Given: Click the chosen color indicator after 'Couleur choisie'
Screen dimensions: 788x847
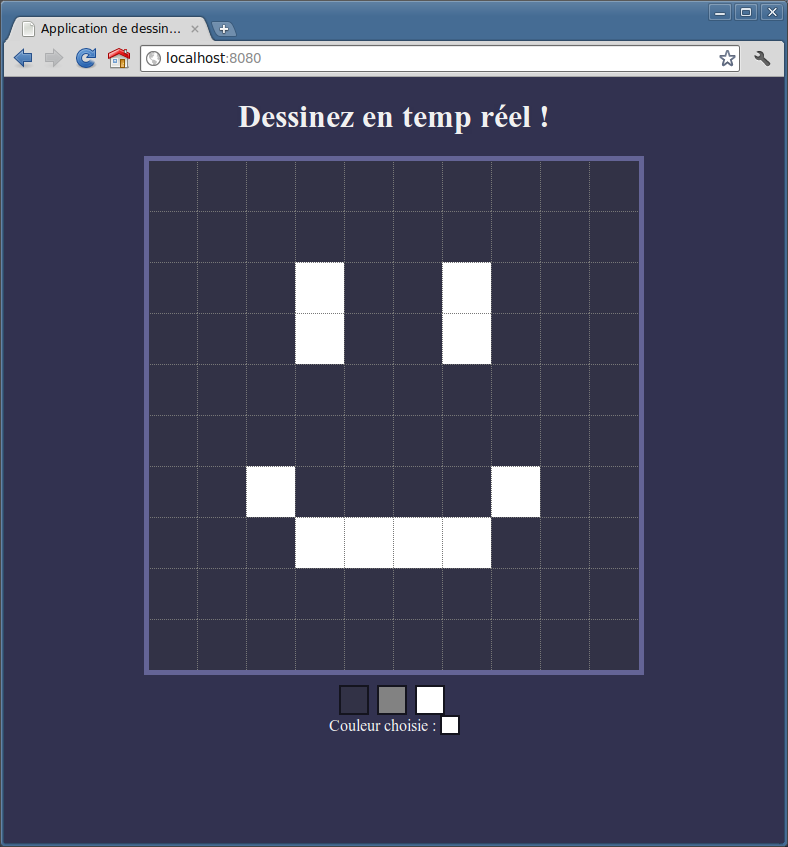Looking at the screenshot, I should (450, 725).
